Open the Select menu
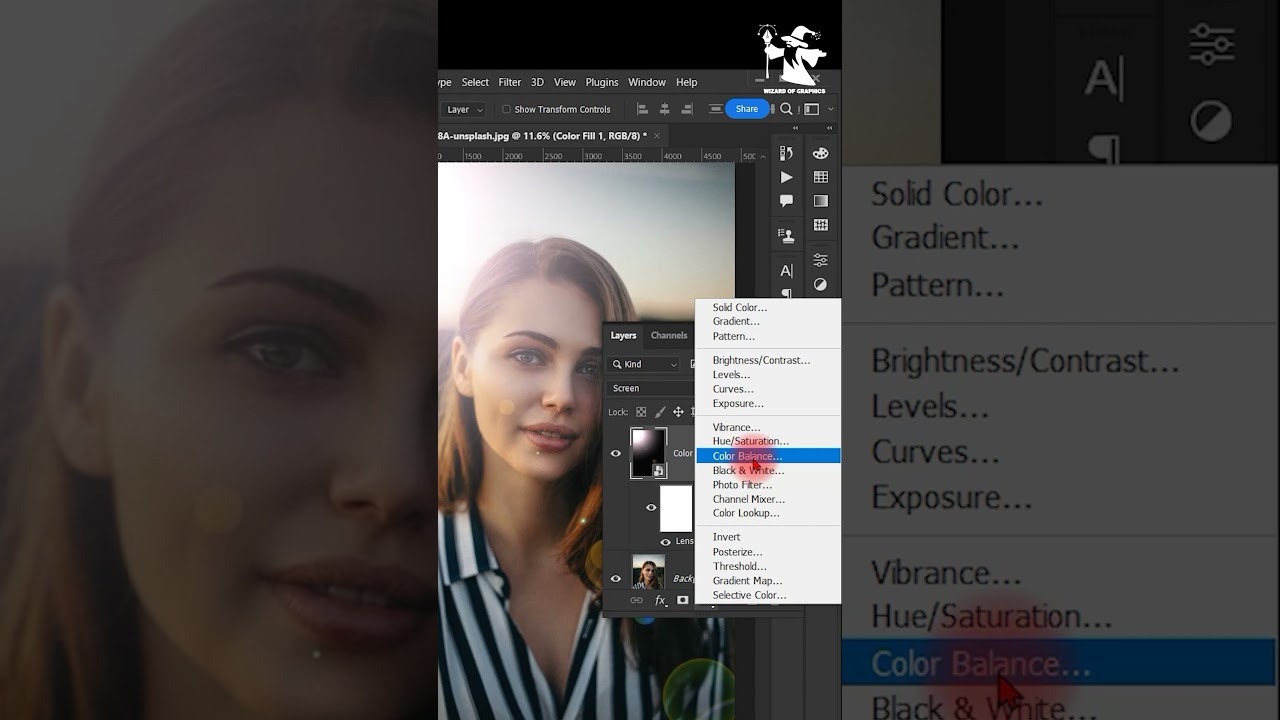Image resolution: width=1280 pixels, height=720 pixels. click(475, 82)
